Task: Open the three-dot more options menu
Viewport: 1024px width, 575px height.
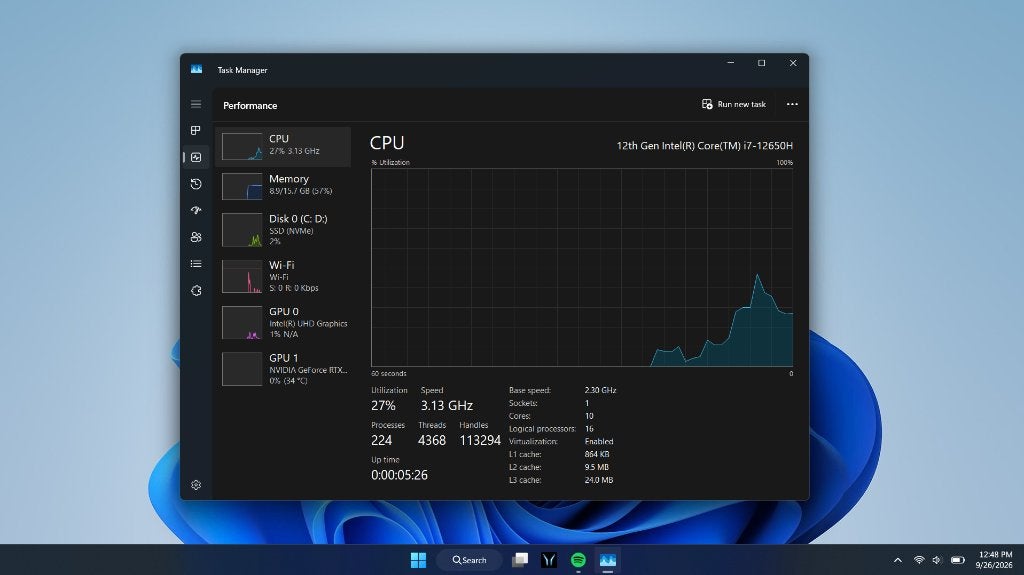Action: coord(792,105)
